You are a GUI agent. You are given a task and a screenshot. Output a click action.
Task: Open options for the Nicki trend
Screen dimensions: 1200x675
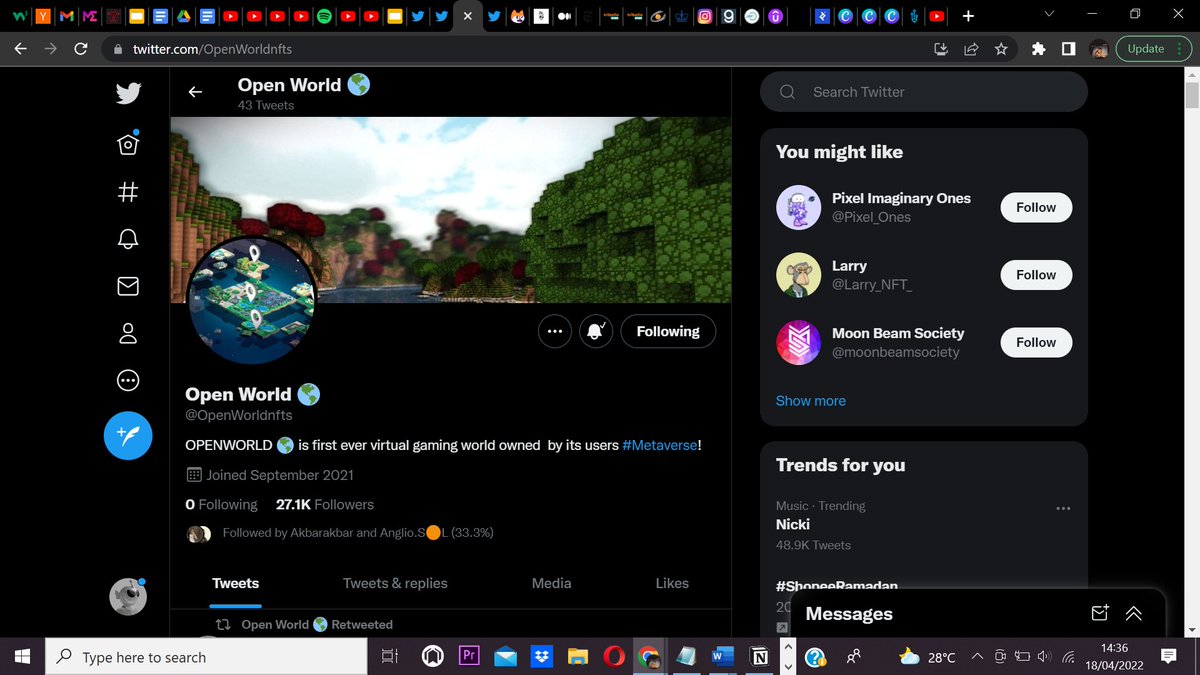click(1063, 508)
